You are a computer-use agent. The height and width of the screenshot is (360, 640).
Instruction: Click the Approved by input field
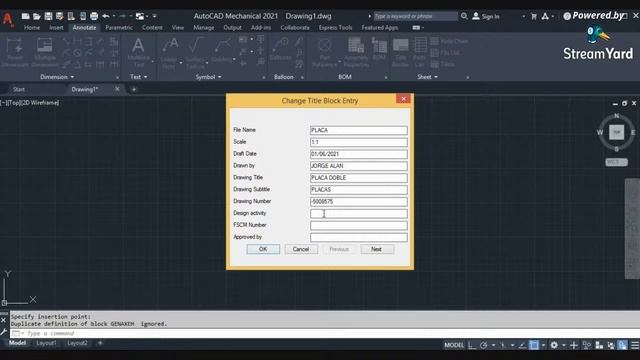click(359, 237)
